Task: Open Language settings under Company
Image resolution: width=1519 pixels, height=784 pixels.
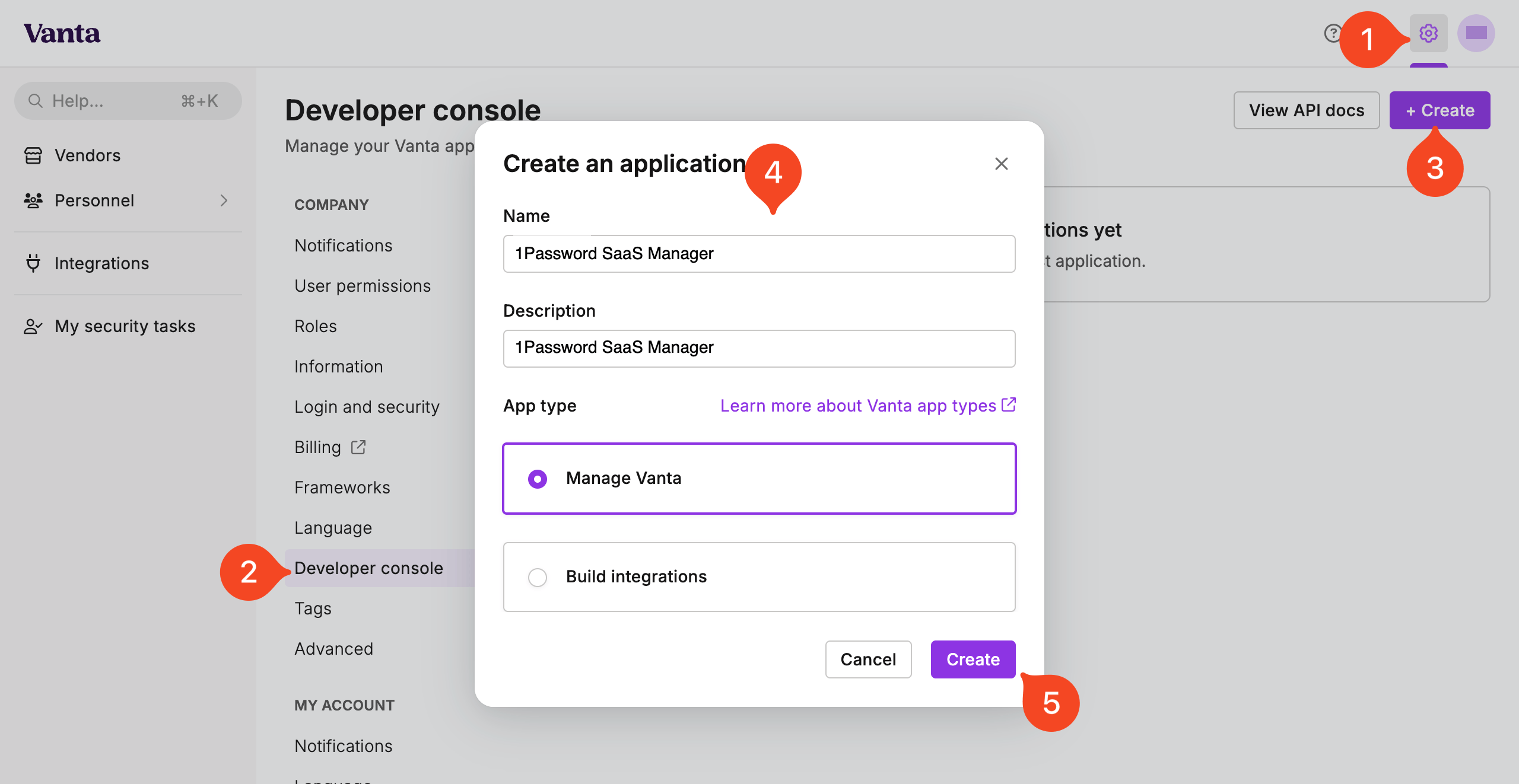Action: pyautogui.click(x=333, y=528)
